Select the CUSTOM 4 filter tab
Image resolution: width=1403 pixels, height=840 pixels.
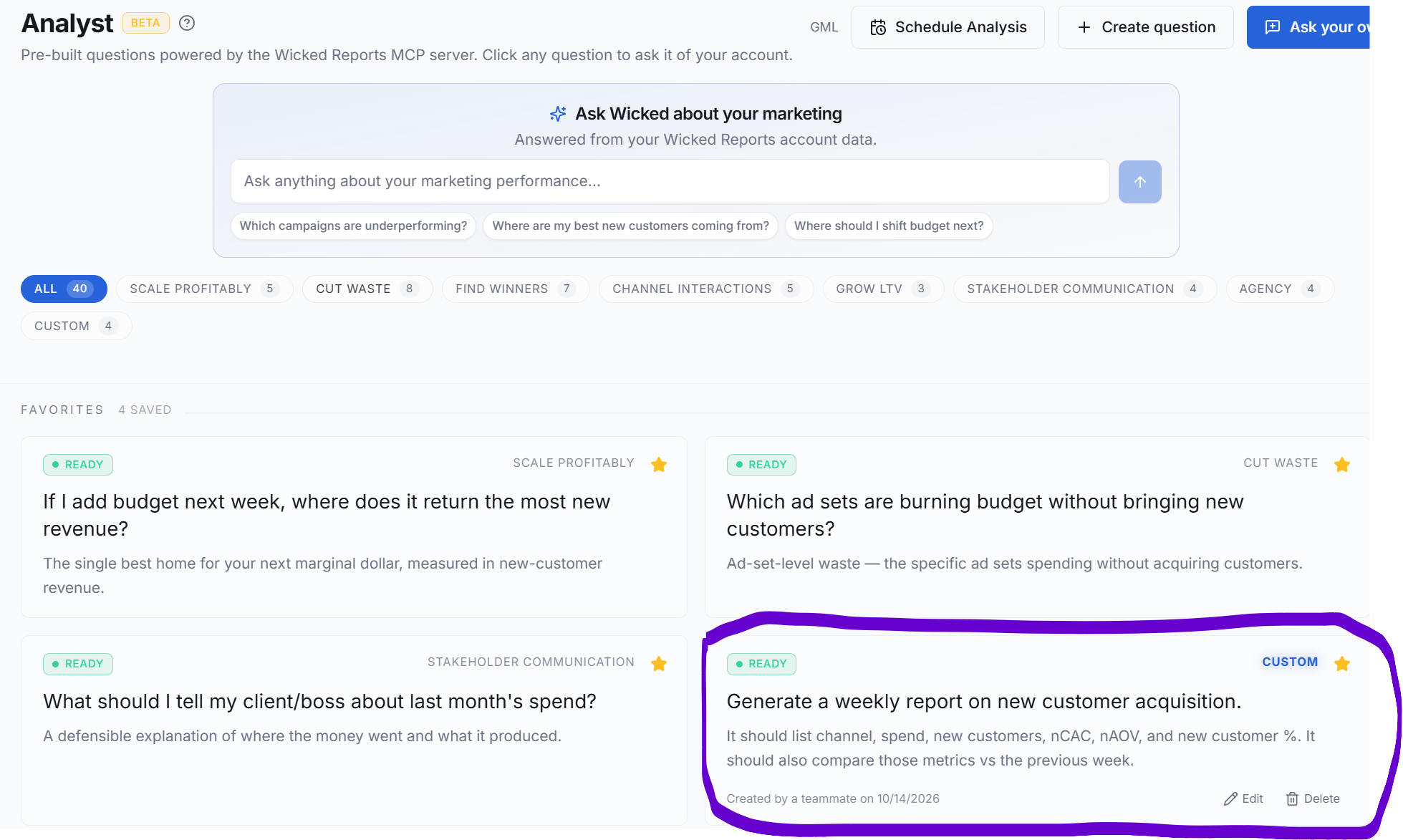76,326
